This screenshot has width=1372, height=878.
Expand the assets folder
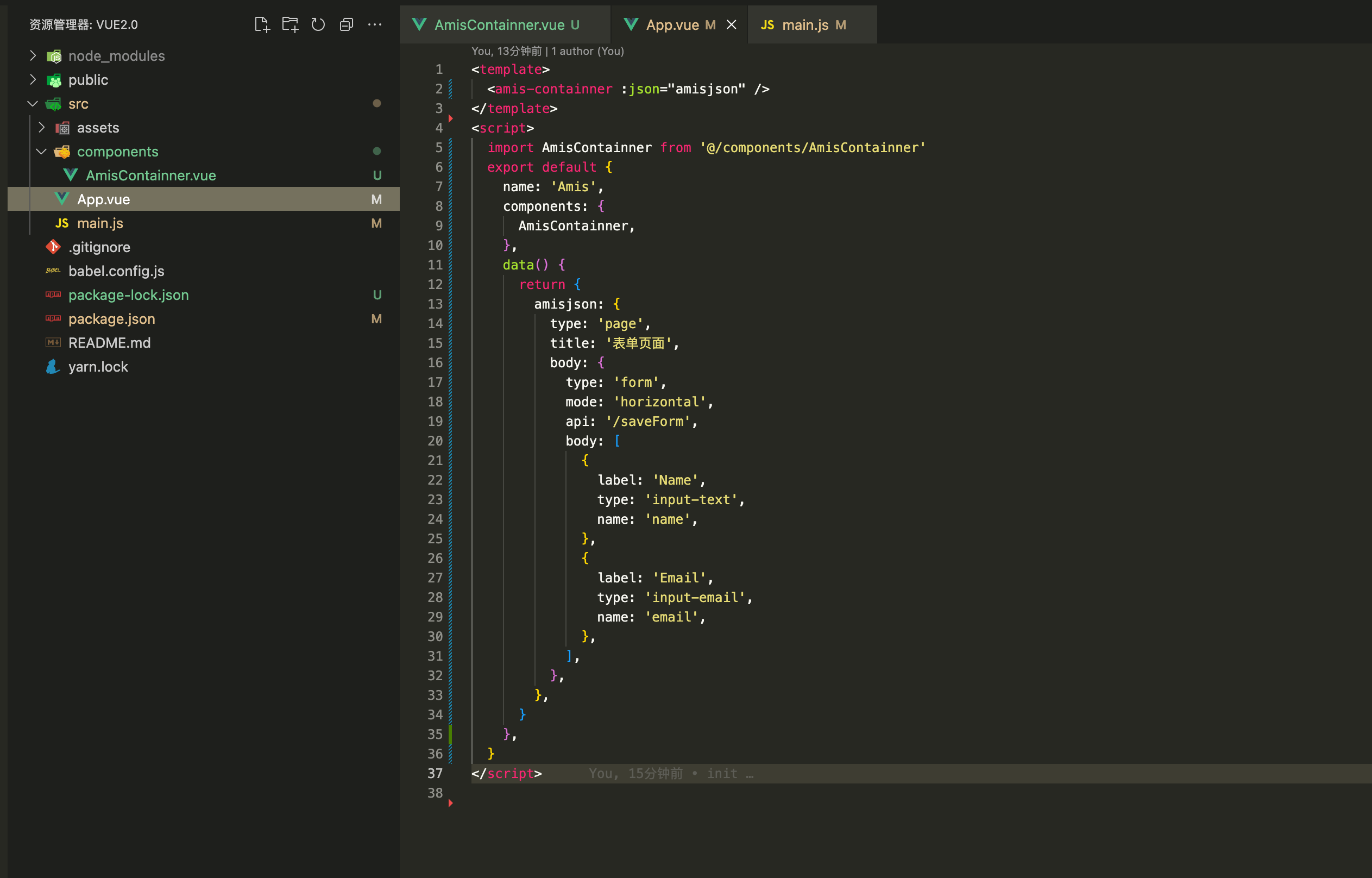click(41, 128)
